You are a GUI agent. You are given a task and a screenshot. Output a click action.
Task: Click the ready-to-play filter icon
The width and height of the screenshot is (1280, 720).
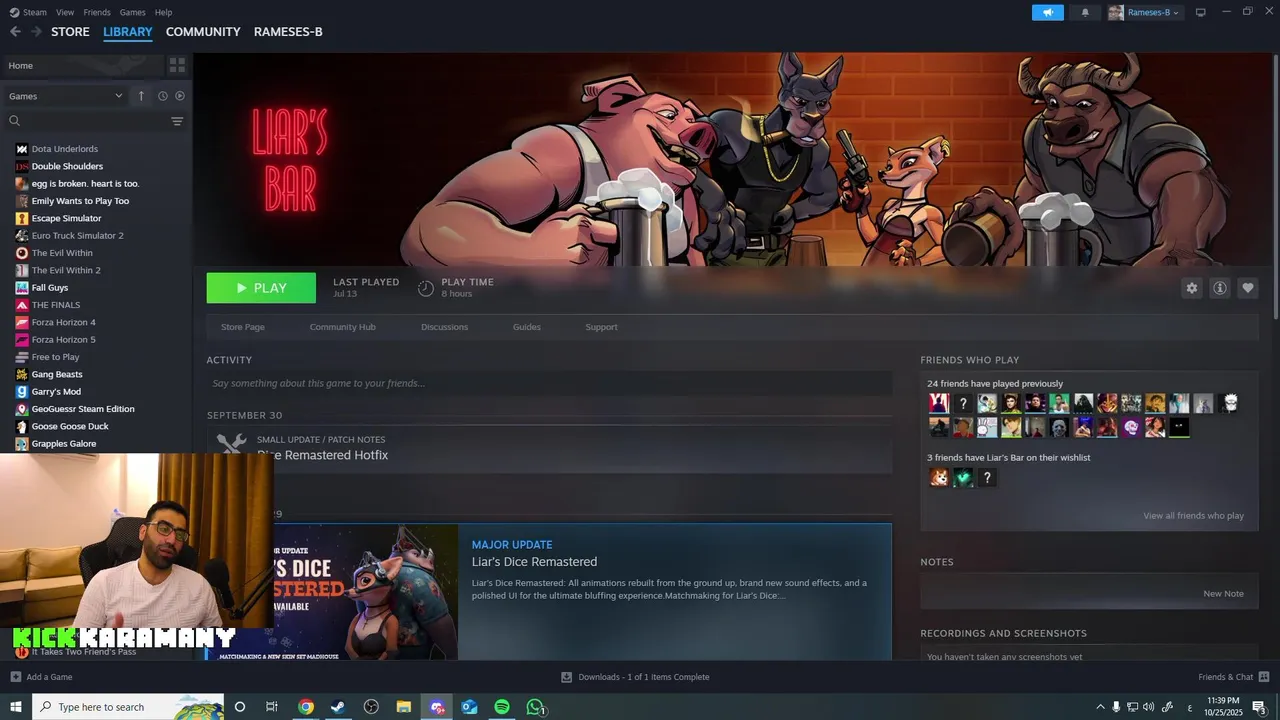(180, 96)
